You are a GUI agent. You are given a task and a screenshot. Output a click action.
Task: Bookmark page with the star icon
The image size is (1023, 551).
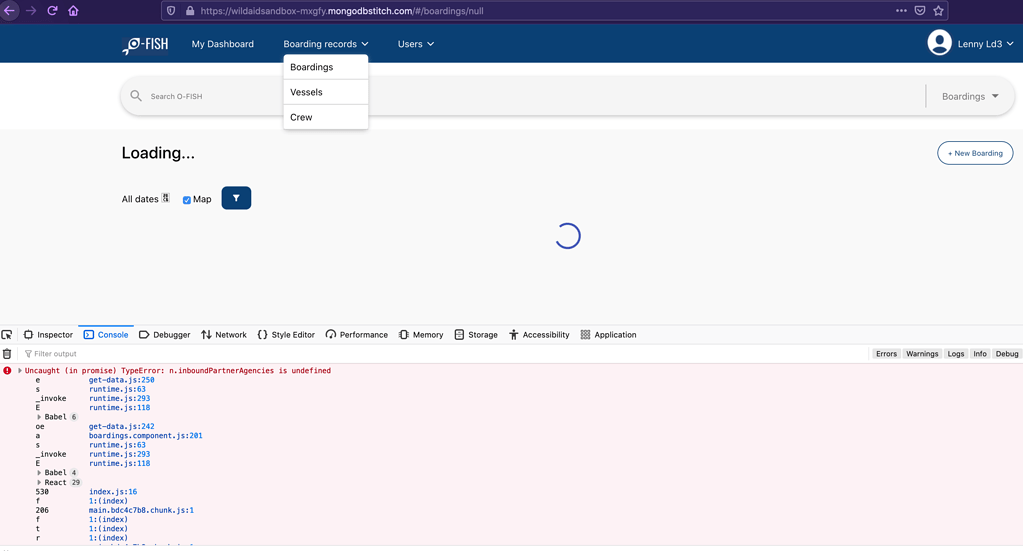(938, 11)
